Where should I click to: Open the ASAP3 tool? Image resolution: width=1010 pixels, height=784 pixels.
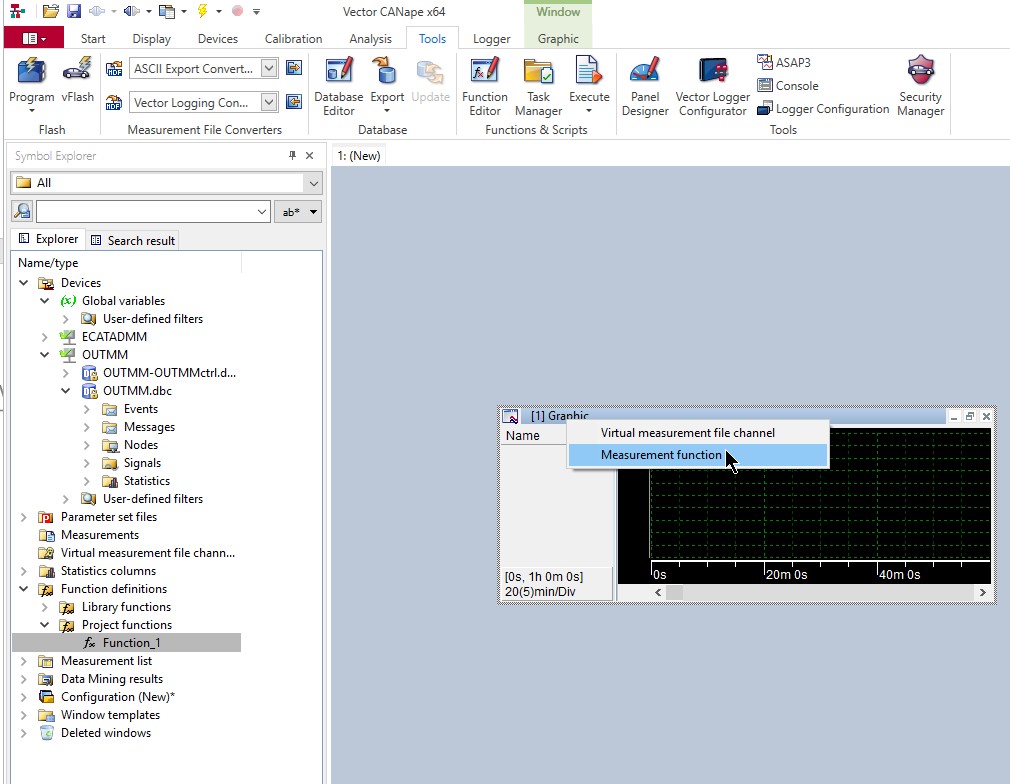784,62
